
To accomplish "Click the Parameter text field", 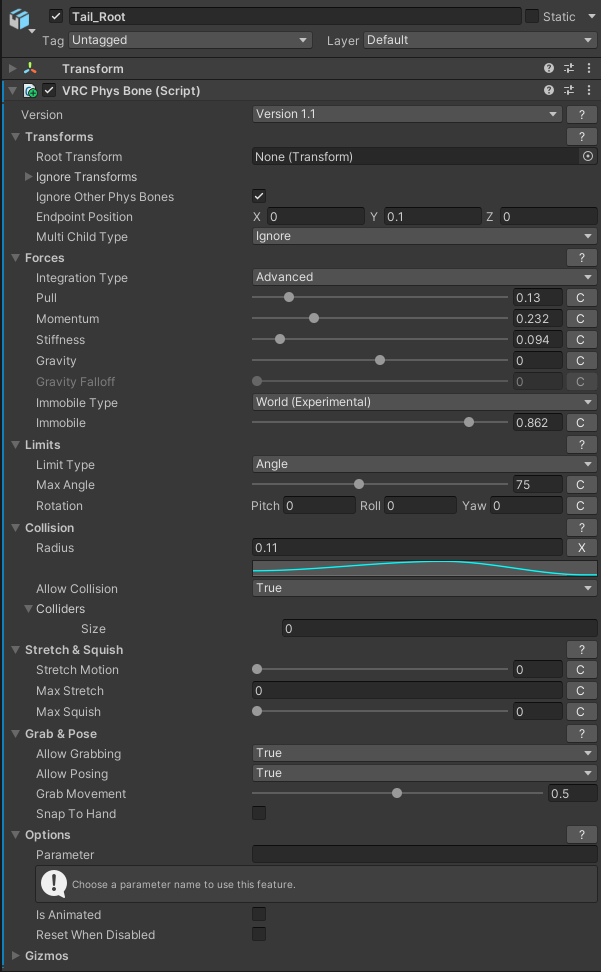I will point(424,855).
